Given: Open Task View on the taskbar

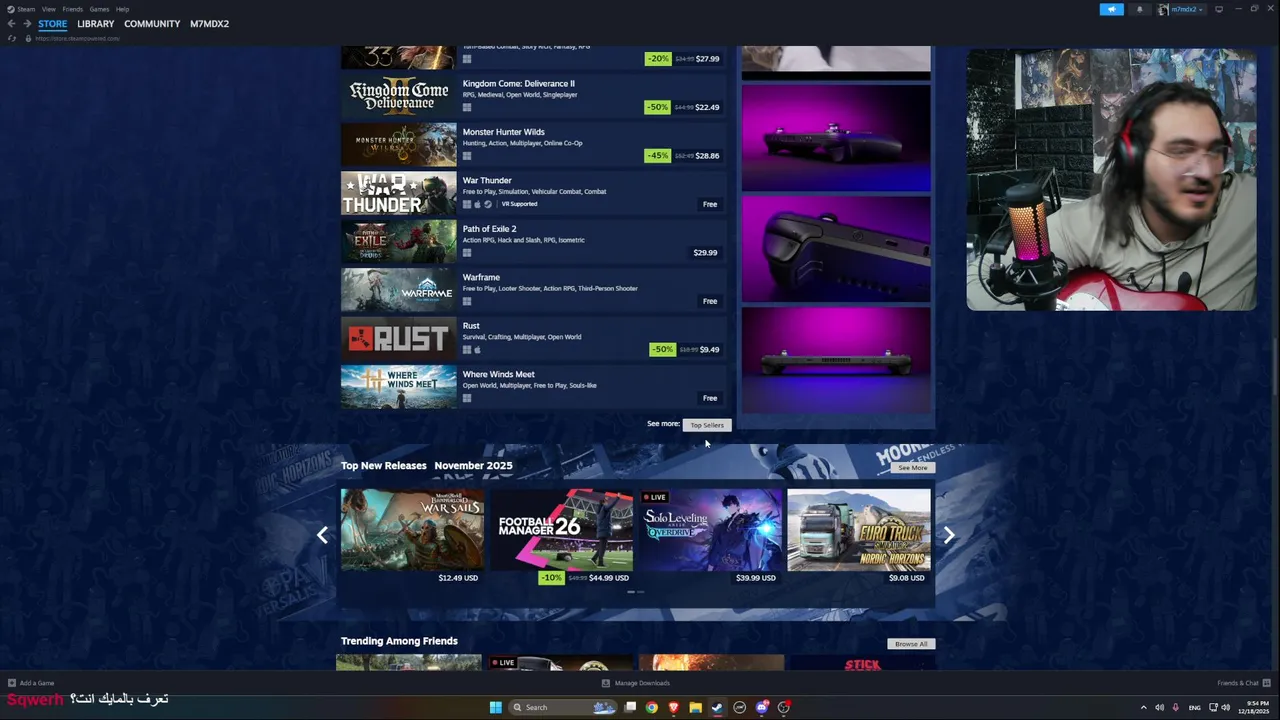Looking at the screenshot, I should point(630,707).
